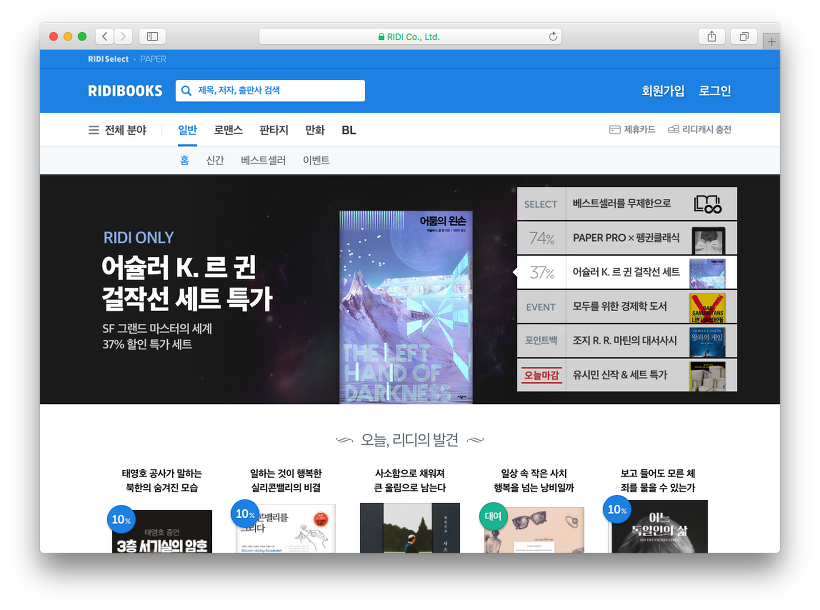Click the book infinity icon on the SELECT banner
This screenshot has height=610, width=820.
(x=708, y=204)
